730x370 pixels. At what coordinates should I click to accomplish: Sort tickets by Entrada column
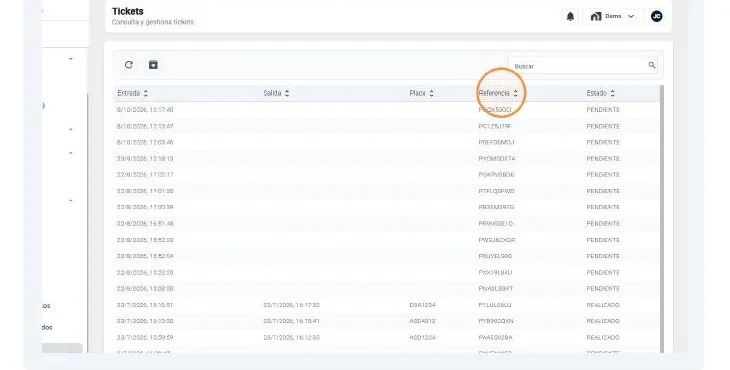click(133, 93)
